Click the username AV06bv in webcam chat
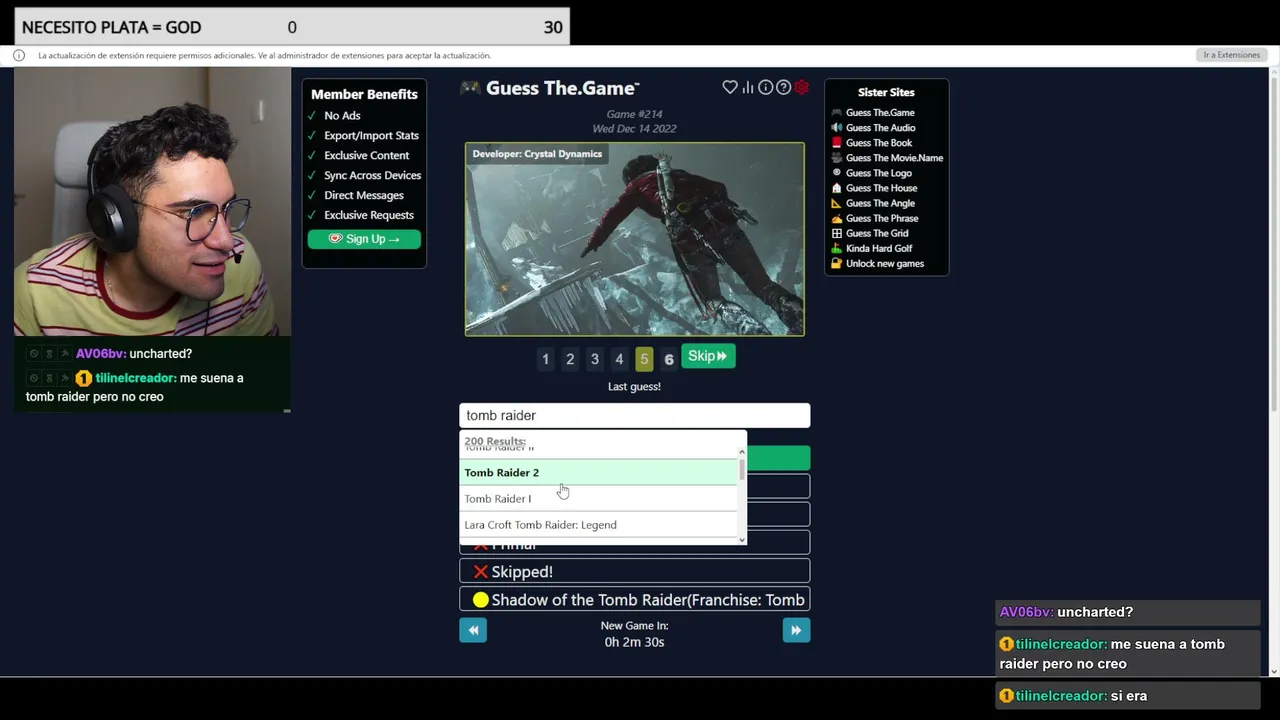The height and width of the screenshot is (720, 1280). click(x=101, y=354)
